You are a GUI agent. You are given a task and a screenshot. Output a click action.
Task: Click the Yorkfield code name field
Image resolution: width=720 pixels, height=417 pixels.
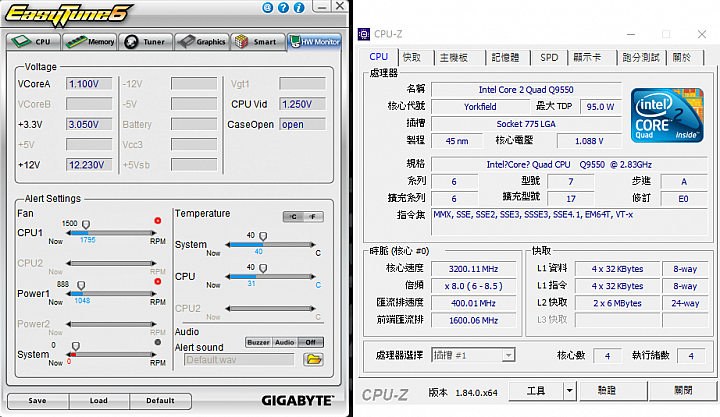point(480,107)
